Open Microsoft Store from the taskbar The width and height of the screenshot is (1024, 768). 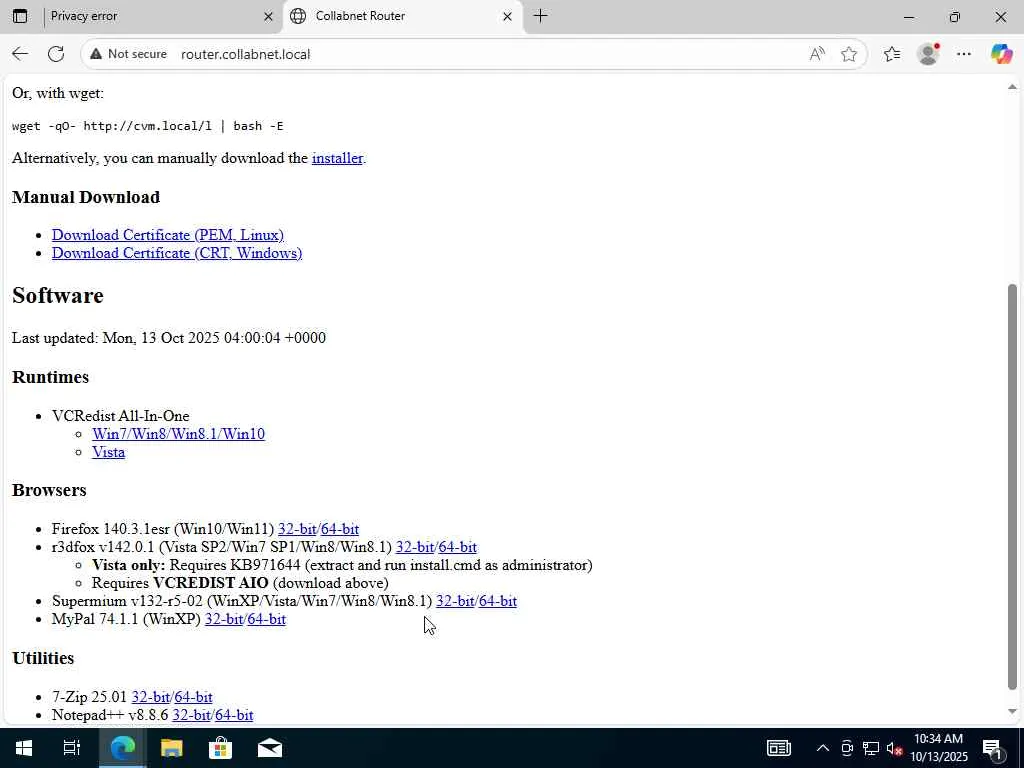[221, 748]
